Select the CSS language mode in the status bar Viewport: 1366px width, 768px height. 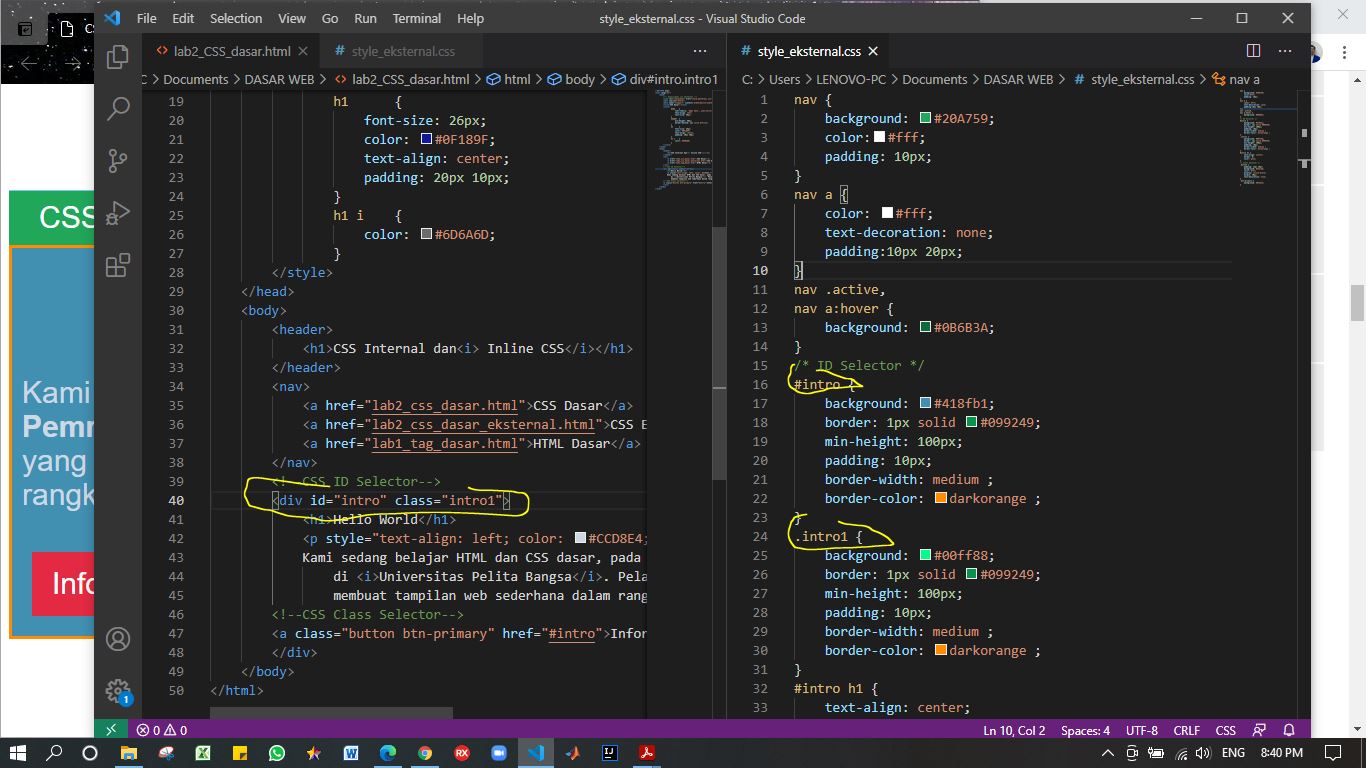(1225, 730)
